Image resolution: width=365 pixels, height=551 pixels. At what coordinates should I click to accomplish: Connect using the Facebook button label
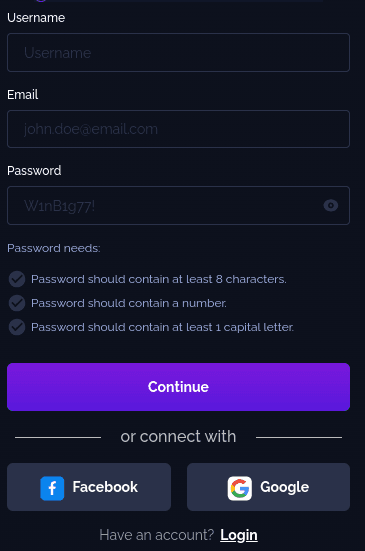click(105, 487)
